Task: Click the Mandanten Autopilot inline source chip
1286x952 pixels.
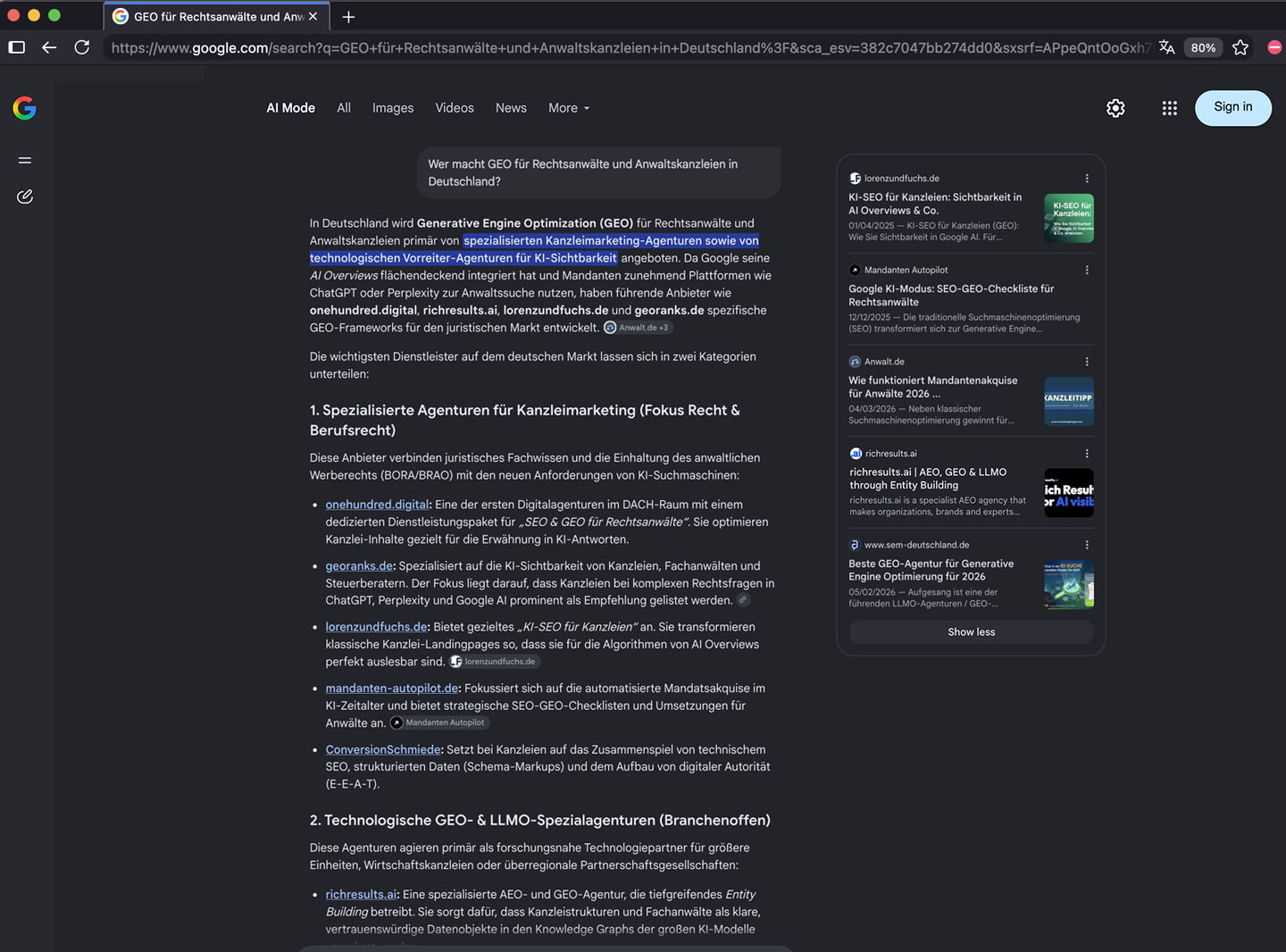Action: pyautogui.click(x=439, y=722)
